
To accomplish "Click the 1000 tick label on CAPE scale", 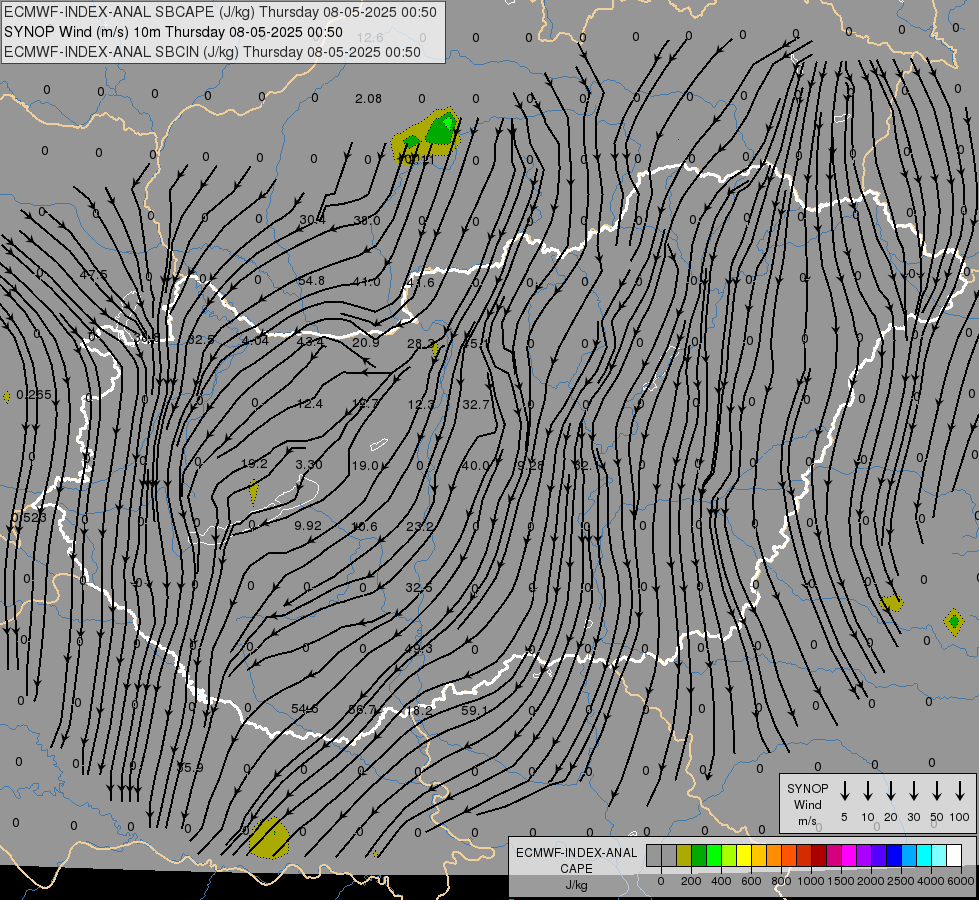I will click(x=810, y=881).
